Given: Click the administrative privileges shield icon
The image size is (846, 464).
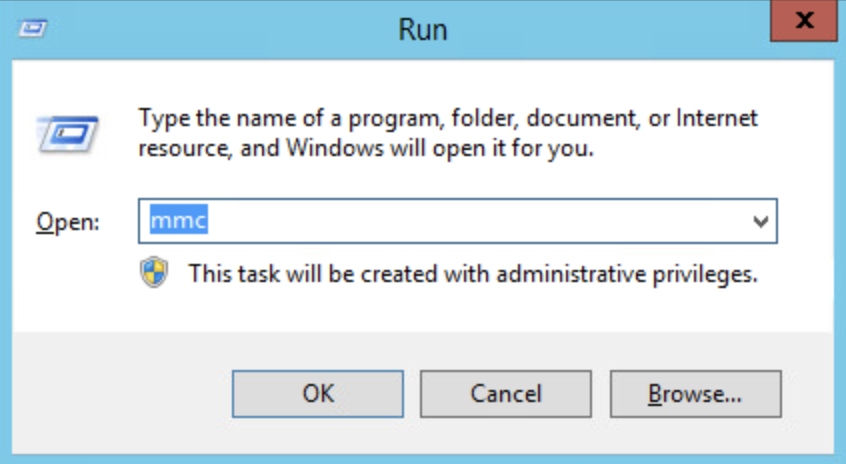Looking at the screenshot, I should 154,273.
